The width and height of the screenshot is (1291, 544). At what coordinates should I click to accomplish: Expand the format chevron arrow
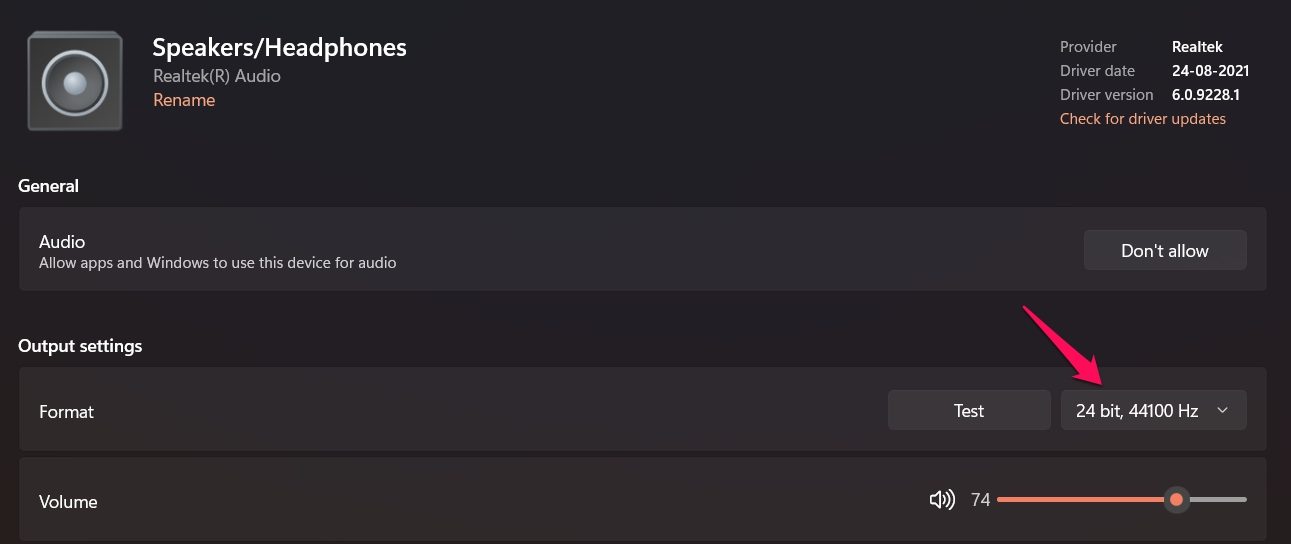pos(1222,410)
